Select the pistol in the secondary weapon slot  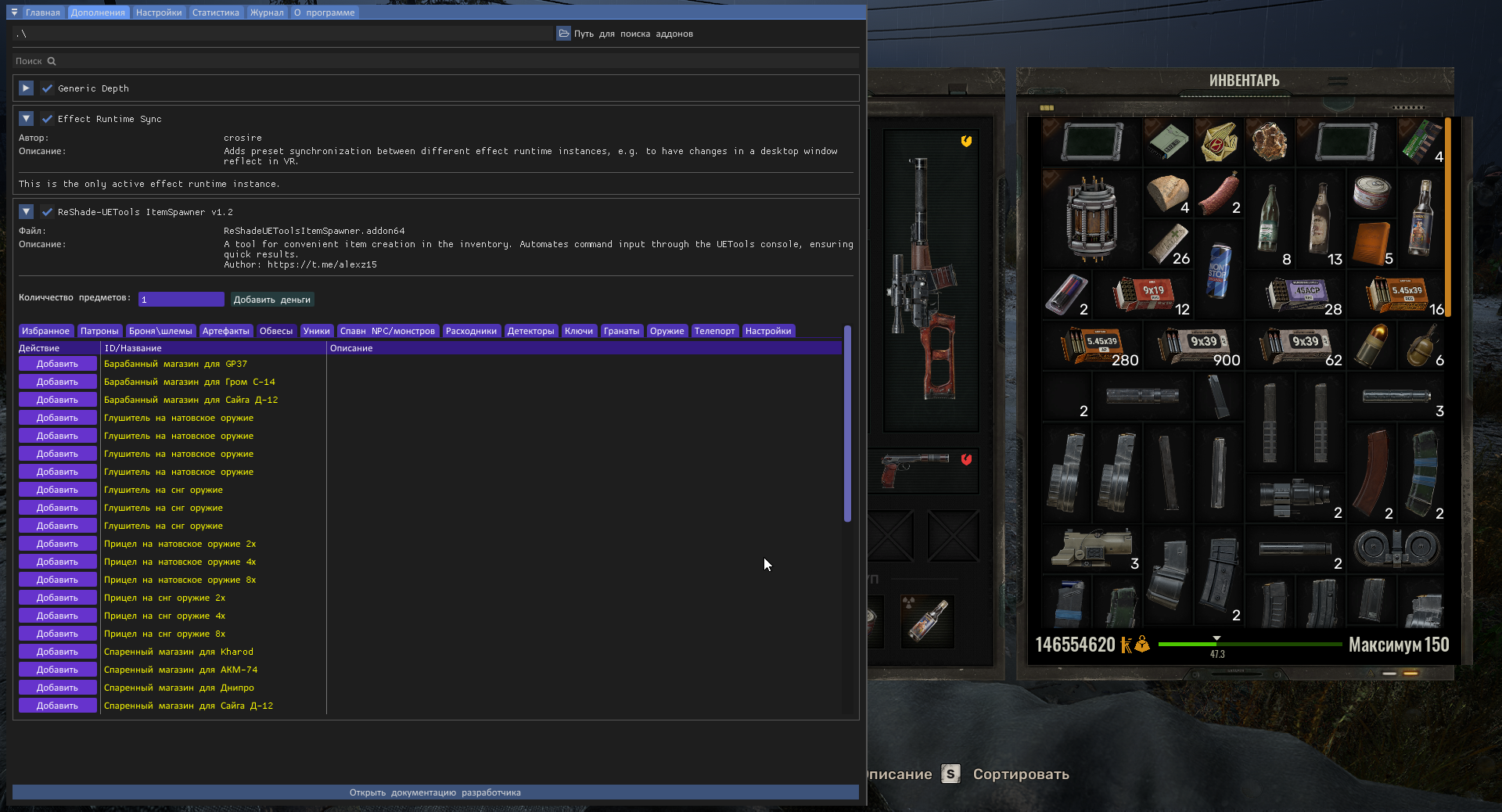914,469
